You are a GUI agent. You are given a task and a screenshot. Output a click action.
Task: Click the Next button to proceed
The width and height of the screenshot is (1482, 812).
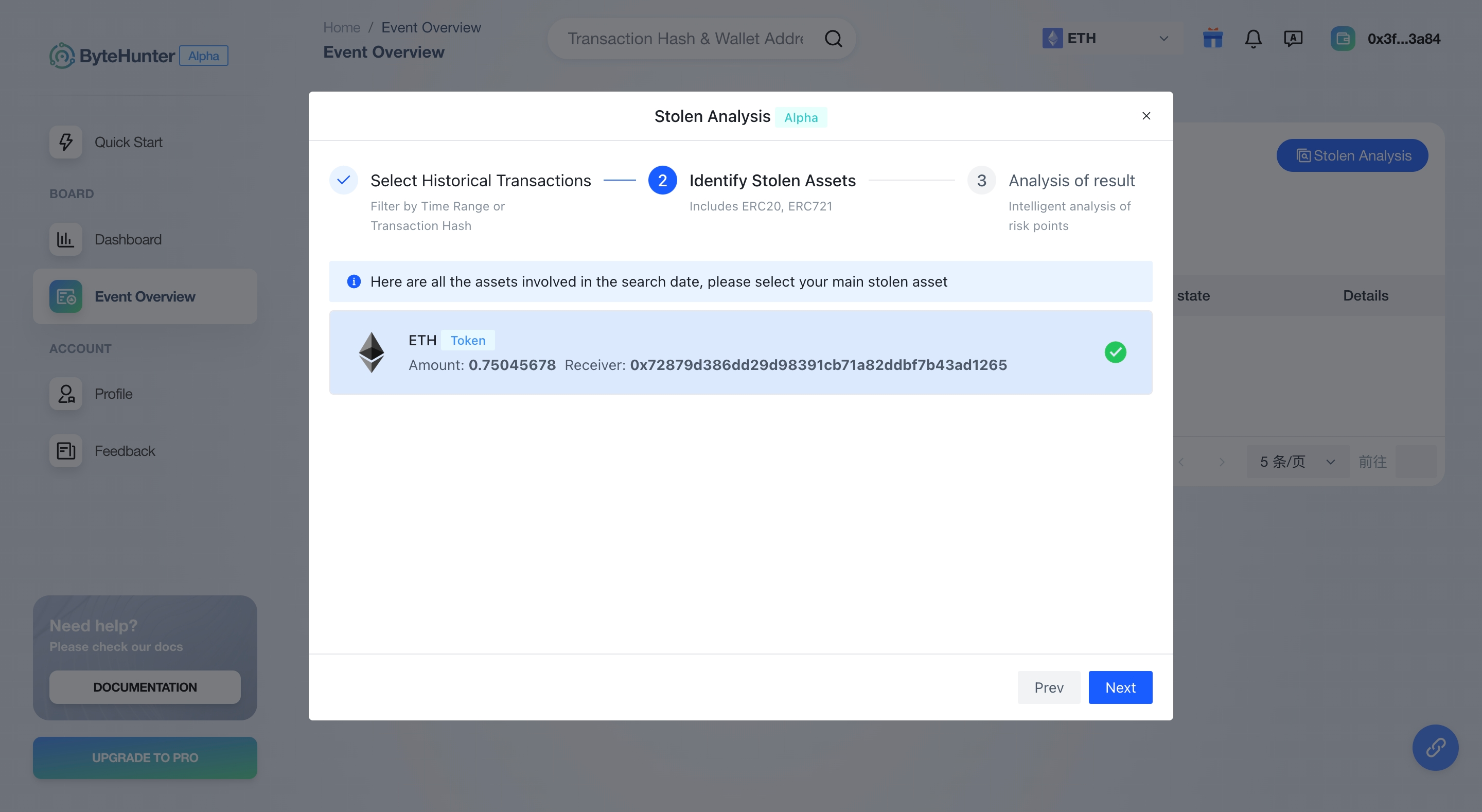coord(1120,687)
